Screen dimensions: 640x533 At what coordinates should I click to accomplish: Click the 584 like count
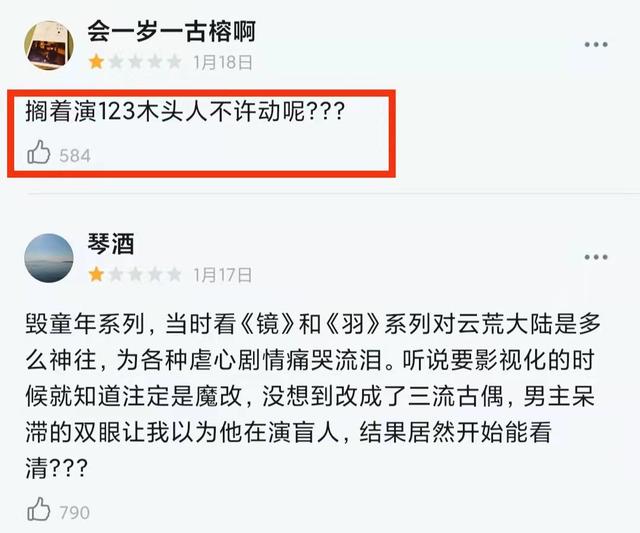75,155
